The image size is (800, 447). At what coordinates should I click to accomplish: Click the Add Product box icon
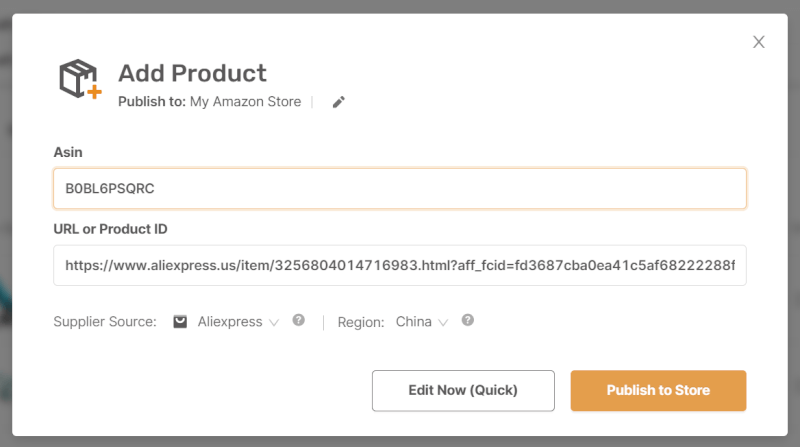(80, 79)
